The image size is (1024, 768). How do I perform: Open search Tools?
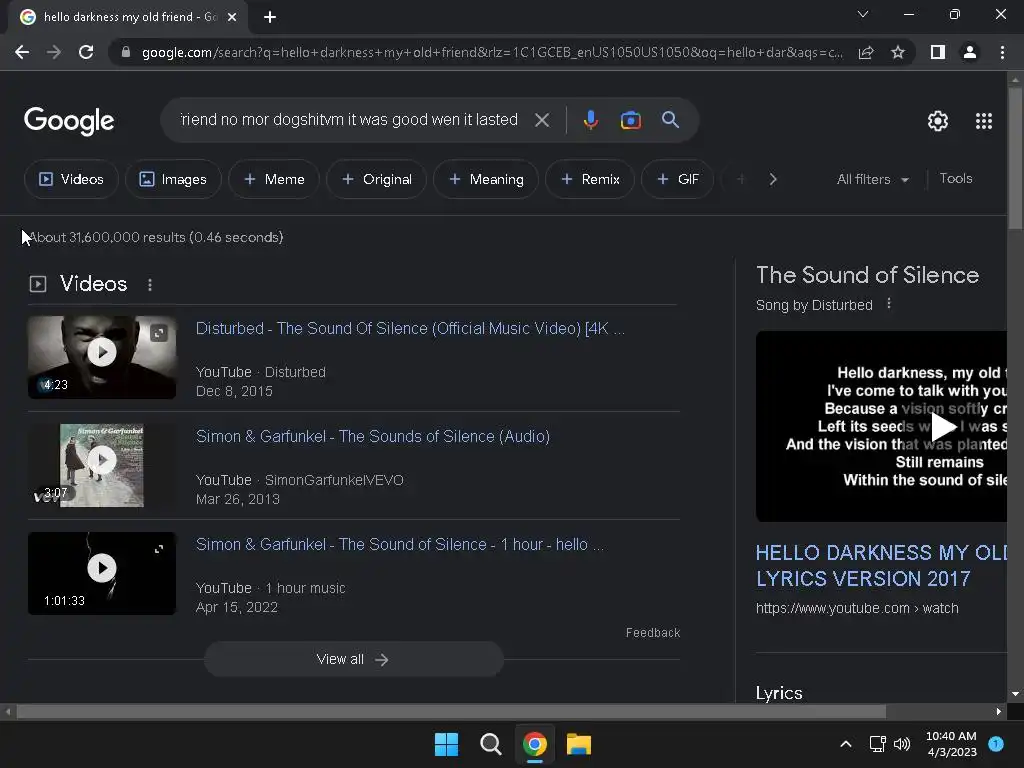click(955, 178)
